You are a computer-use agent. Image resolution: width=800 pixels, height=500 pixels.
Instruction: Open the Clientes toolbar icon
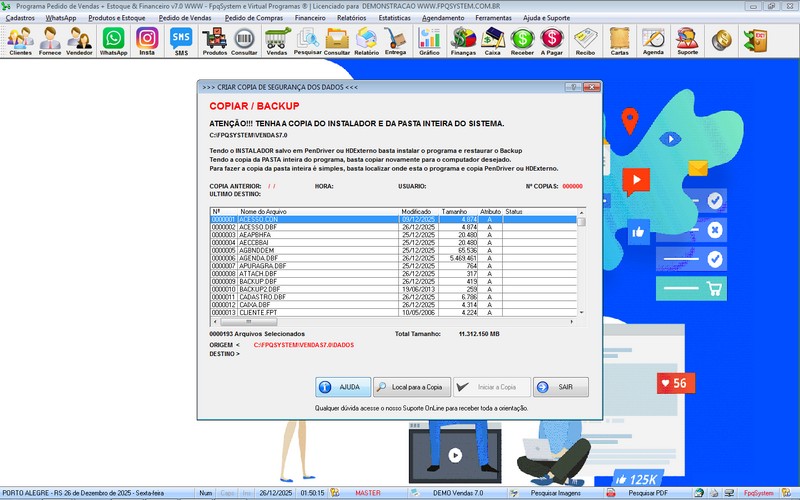coord(20,41)
